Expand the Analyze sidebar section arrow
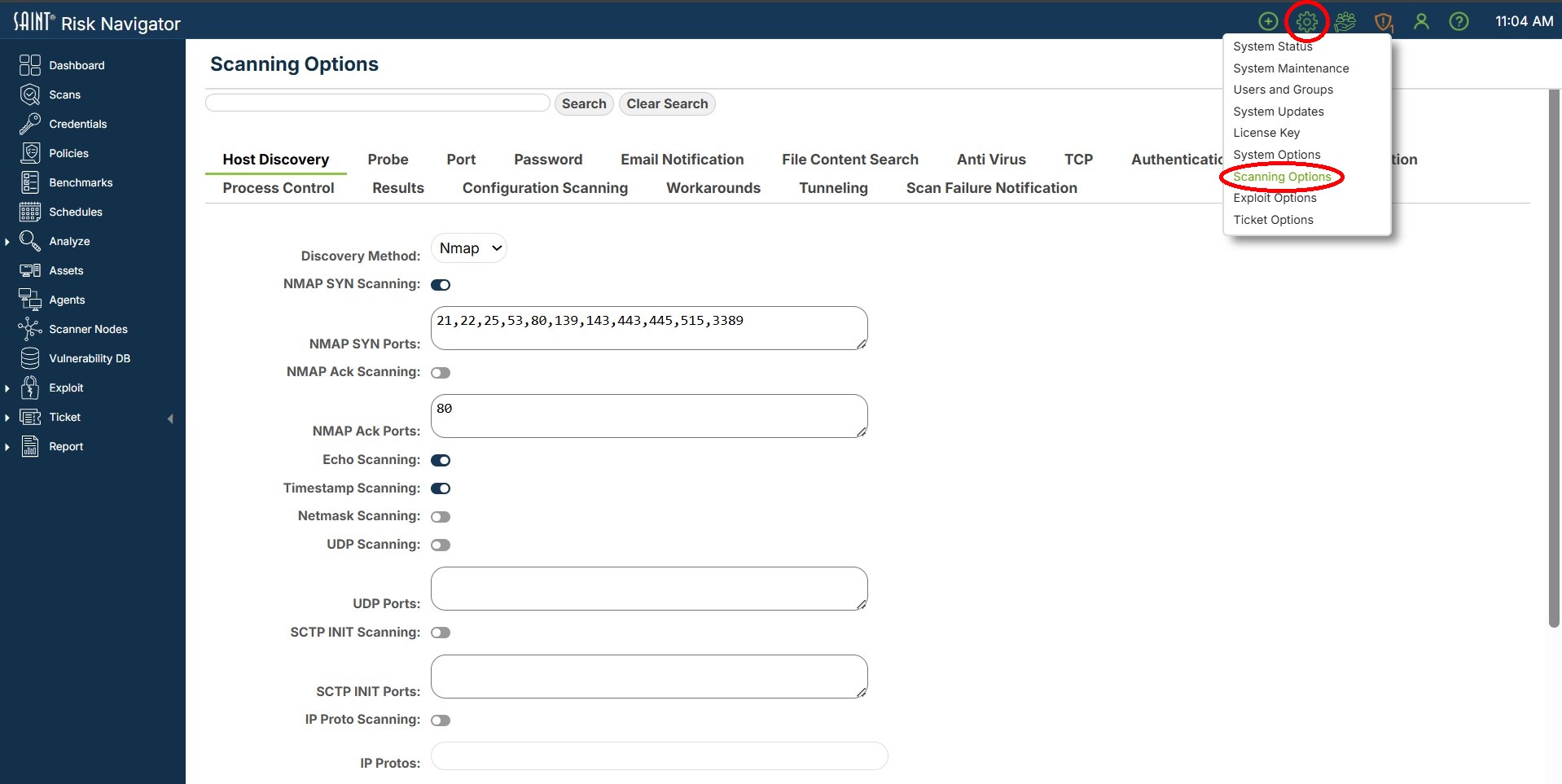Viewport: 1562px width, 784px height. point(7,242)
